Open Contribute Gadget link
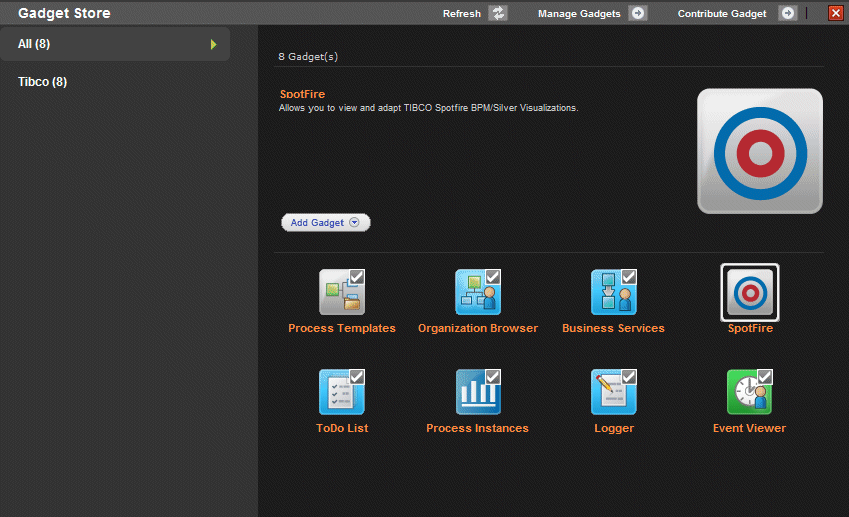The image size is (849, 517). (722, 14)
